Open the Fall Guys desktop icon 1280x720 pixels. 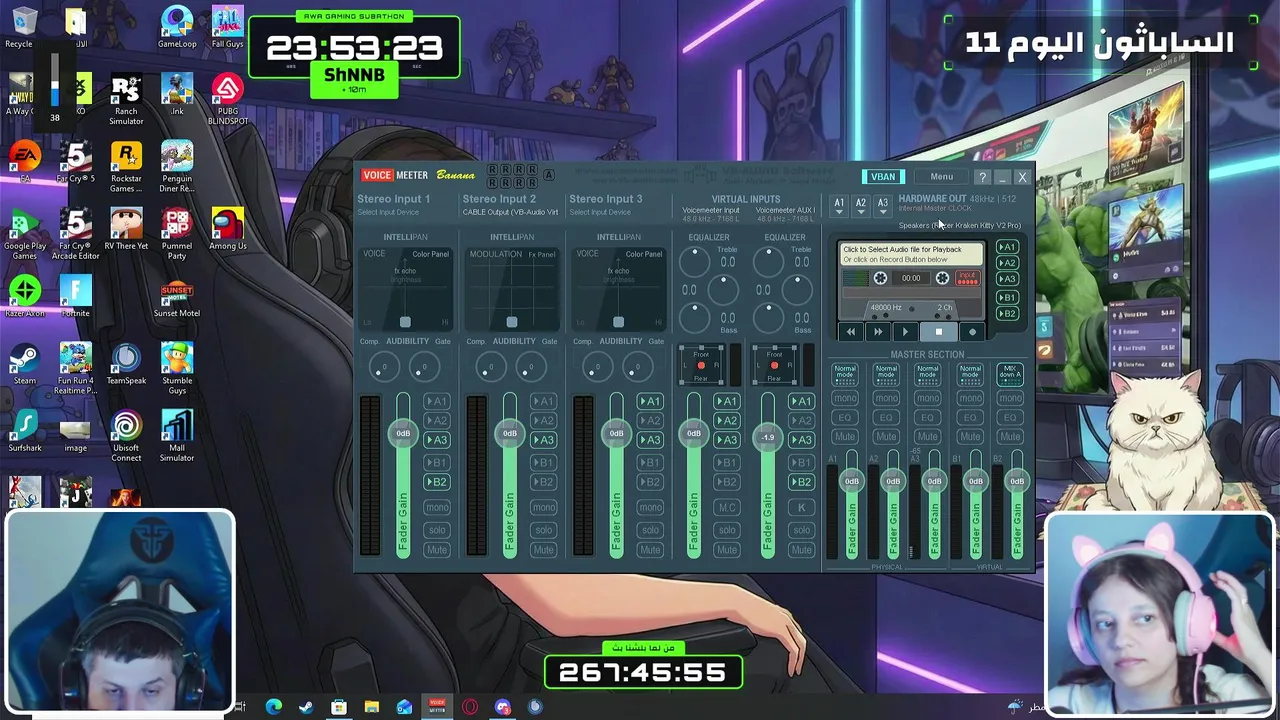coord(227,27)
